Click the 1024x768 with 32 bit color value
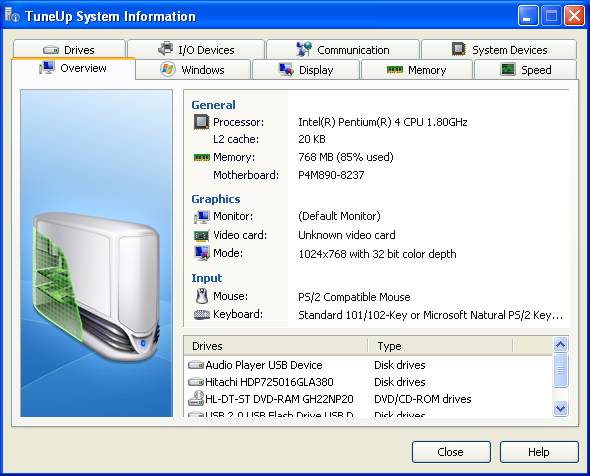Viewport: 590px width, 476px height. point(377,254)
